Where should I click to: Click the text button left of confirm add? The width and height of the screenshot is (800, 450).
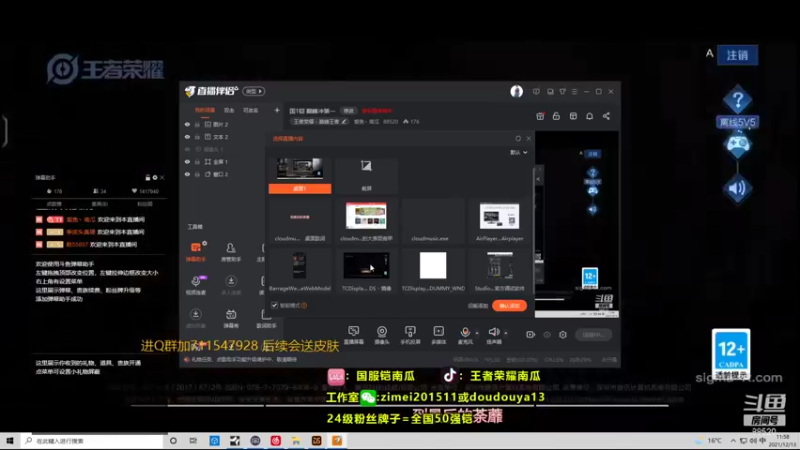pyautogui.click(x=478, y=306)
